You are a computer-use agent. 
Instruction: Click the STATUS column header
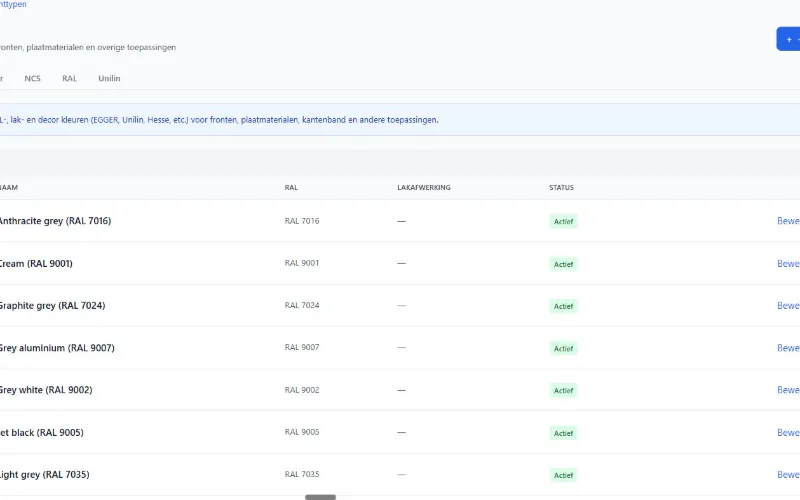[561, 187]
